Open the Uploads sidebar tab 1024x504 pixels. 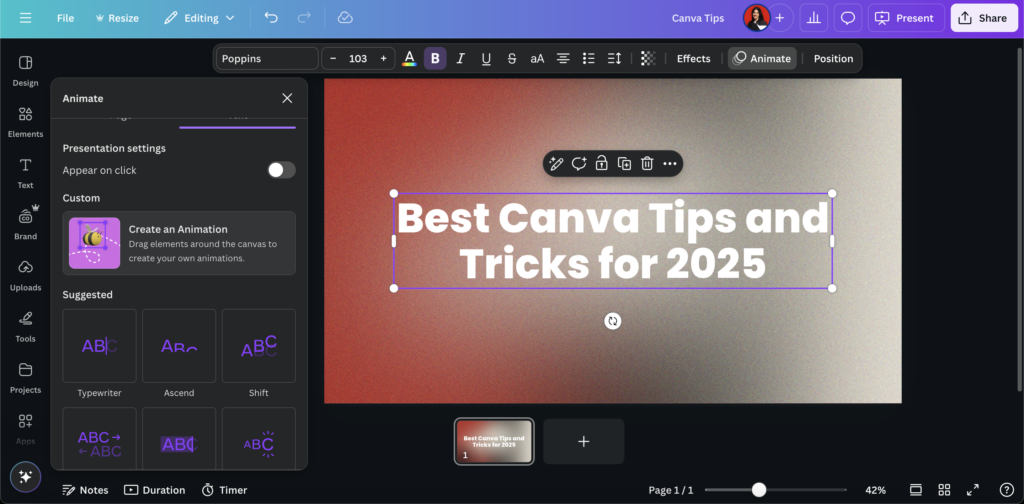pos(25,276)
